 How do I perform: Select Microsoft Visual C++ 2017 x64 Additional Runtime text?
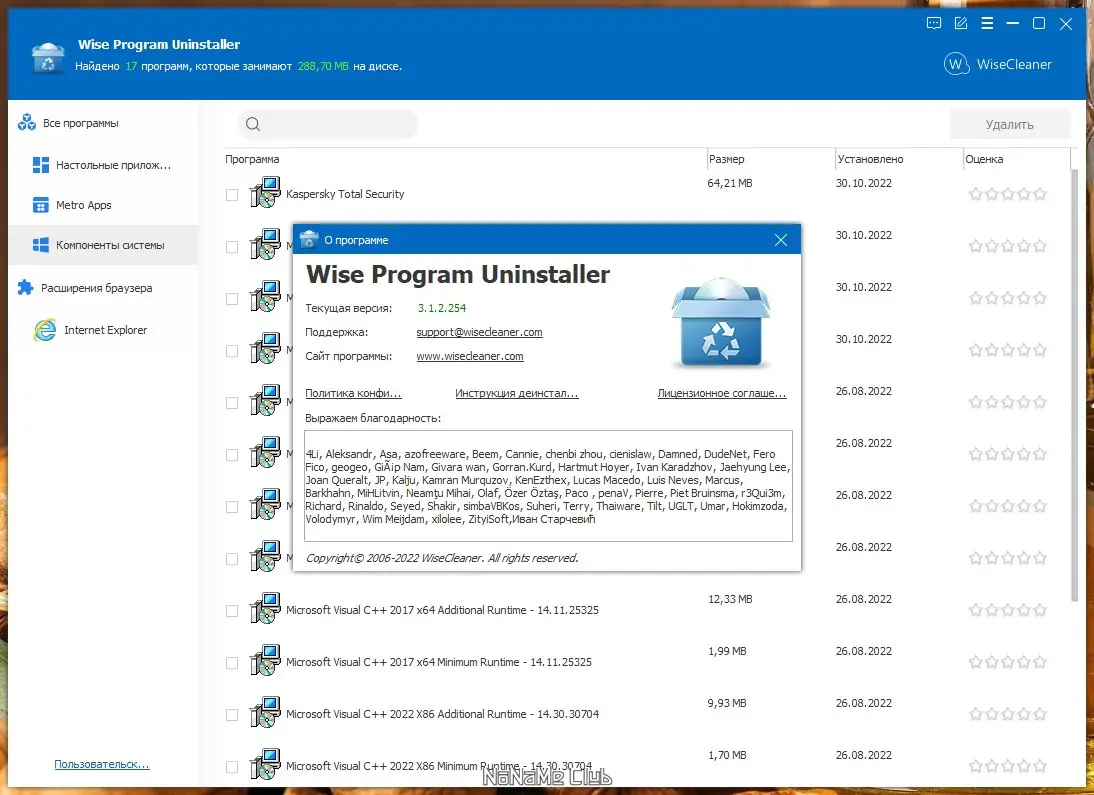(442, 610)
